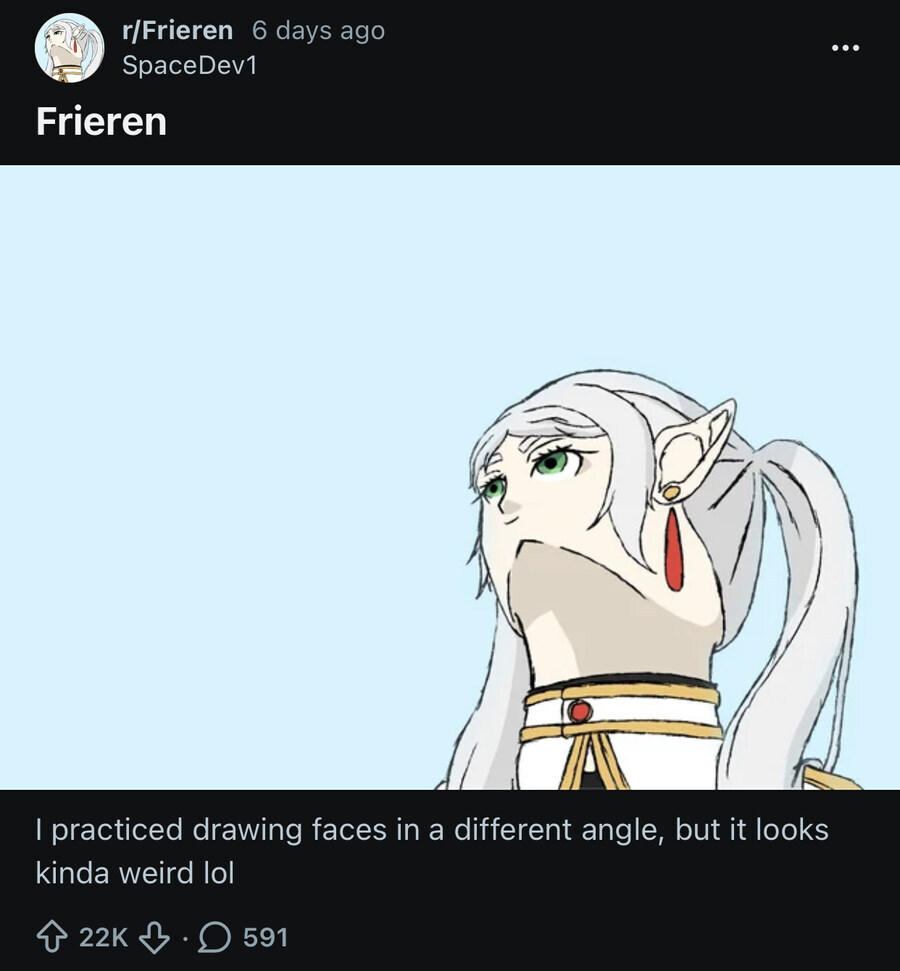Screen dimensions: 900x971
Task: Click the red gem on the collar
Action: coord(579,711)
